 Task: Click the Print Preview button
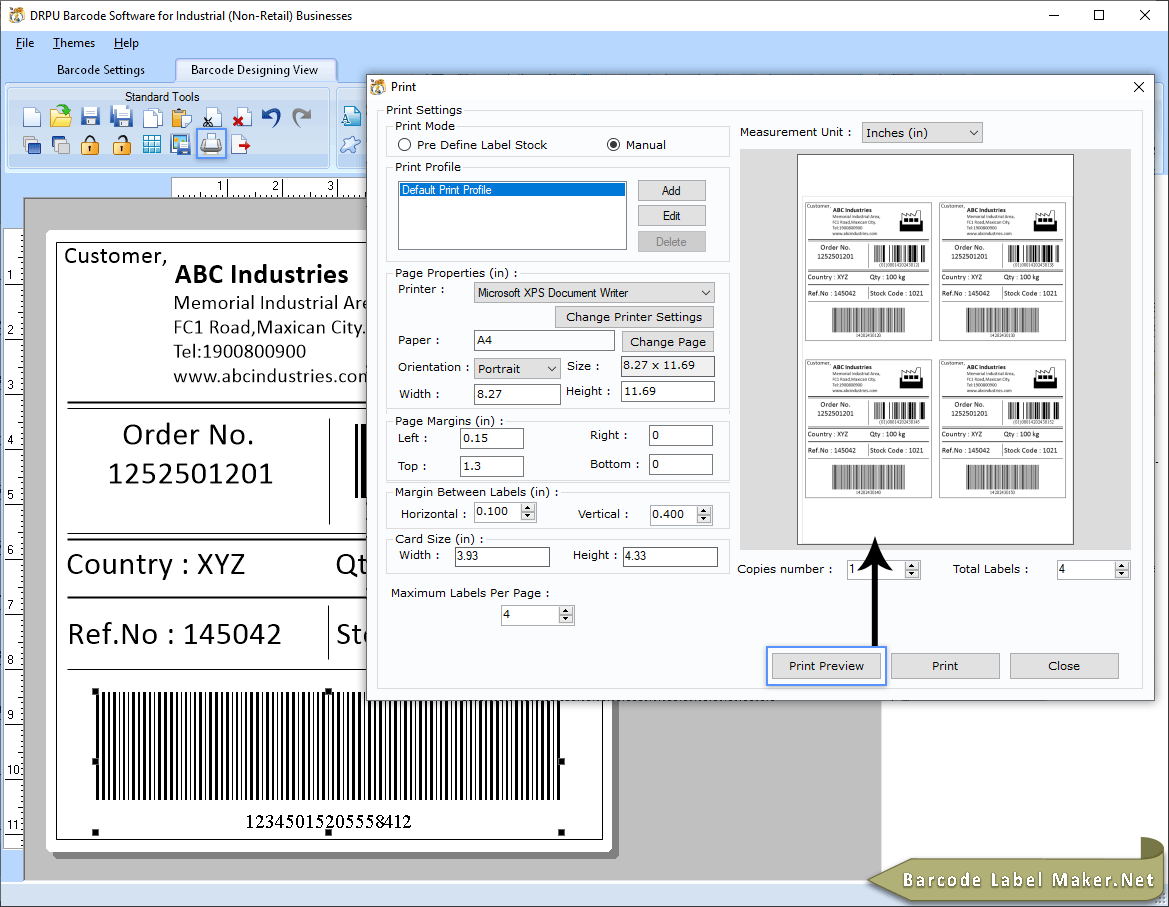coord(826,666)
